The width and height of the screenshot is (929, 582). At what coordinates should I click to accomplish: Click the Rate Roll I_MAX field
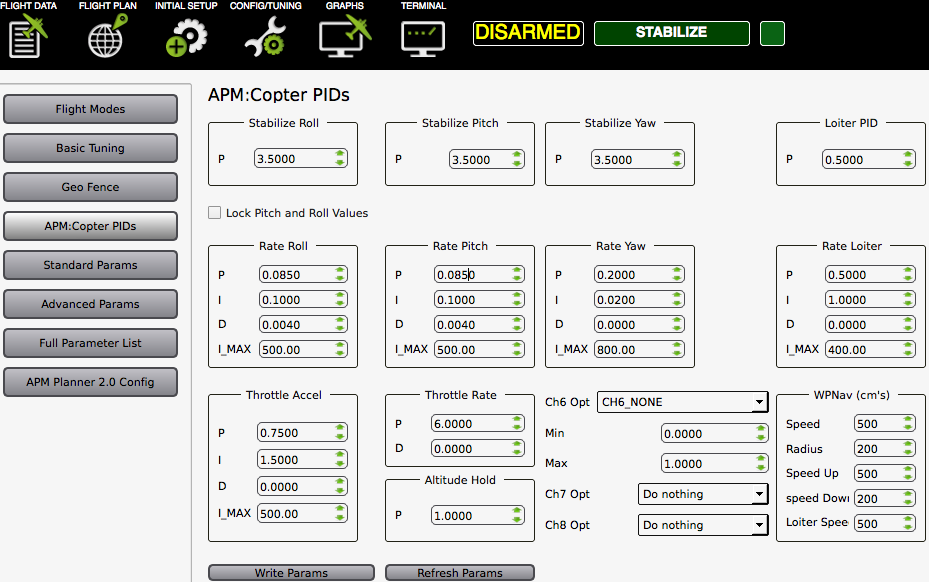(x=303, y=349)
